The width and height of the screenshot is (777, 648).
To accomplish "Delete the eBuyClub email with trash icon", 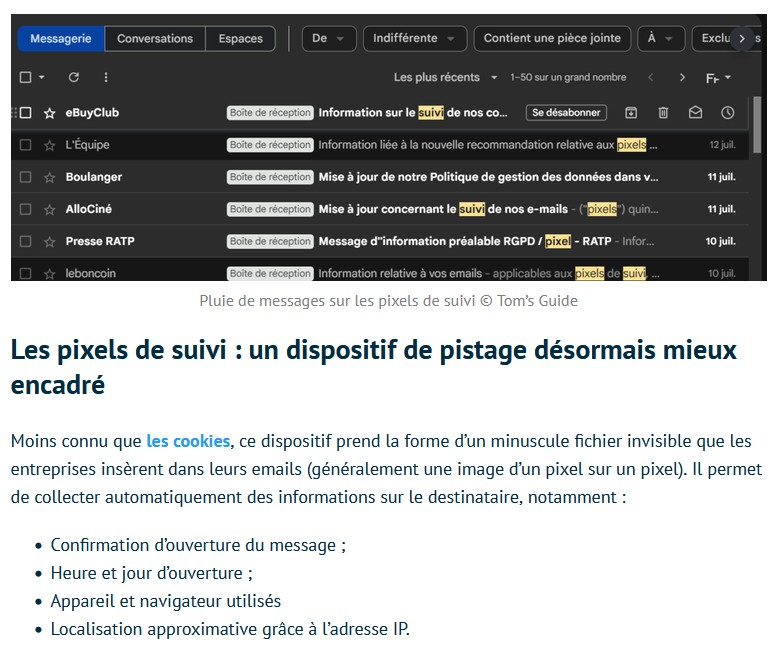I will click(663, 113).
